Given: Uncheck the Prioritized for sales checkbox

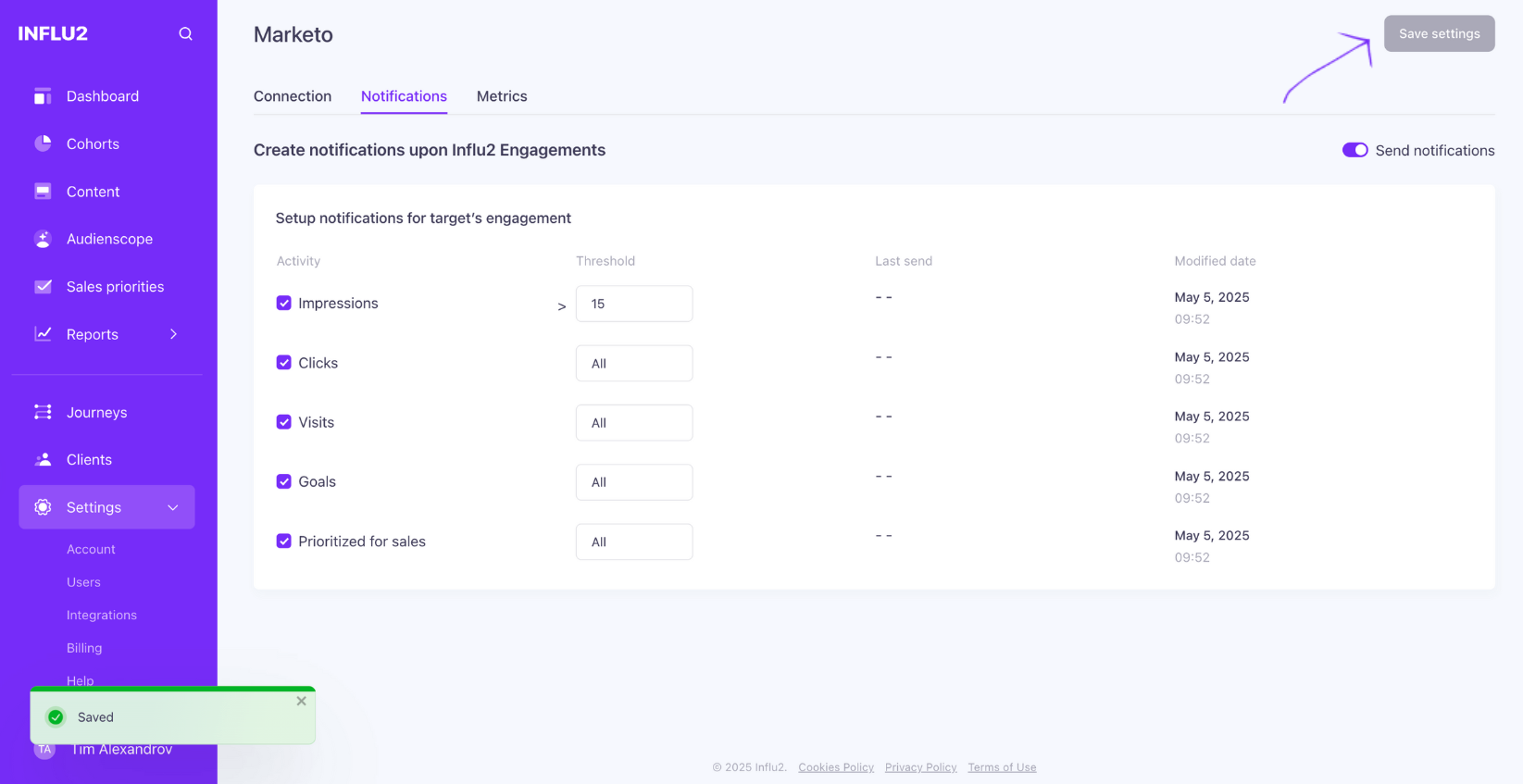Looking at the screenshot, I should (284, 541).
